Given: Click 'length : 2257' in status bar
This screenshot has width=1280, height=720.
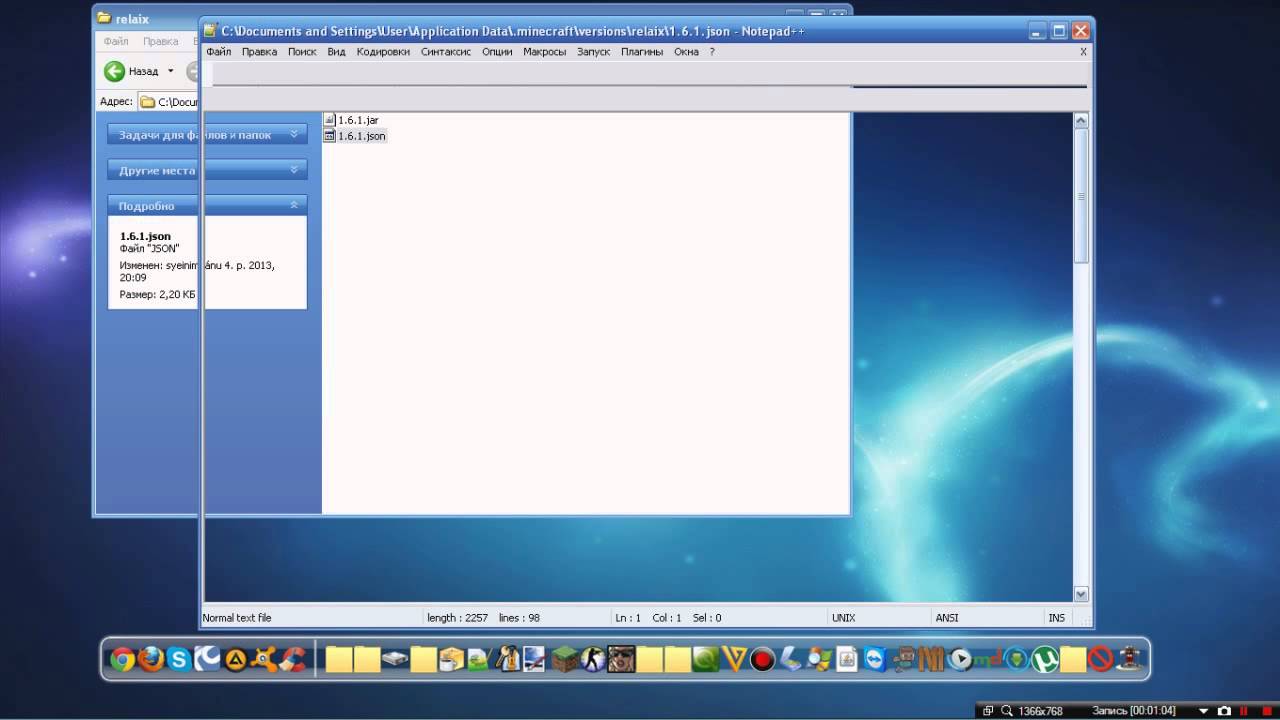Looking at the screenshot, I should point(458,618).
